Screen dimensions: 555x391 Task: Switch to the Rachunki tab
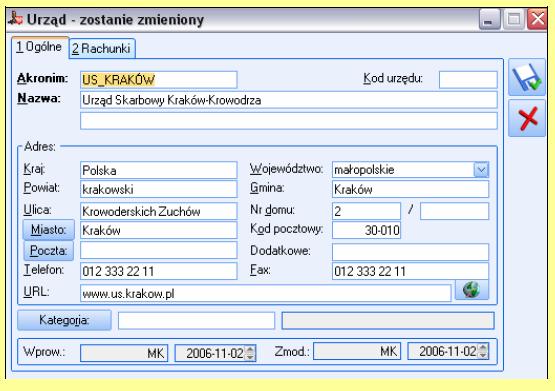coord(102,48)
